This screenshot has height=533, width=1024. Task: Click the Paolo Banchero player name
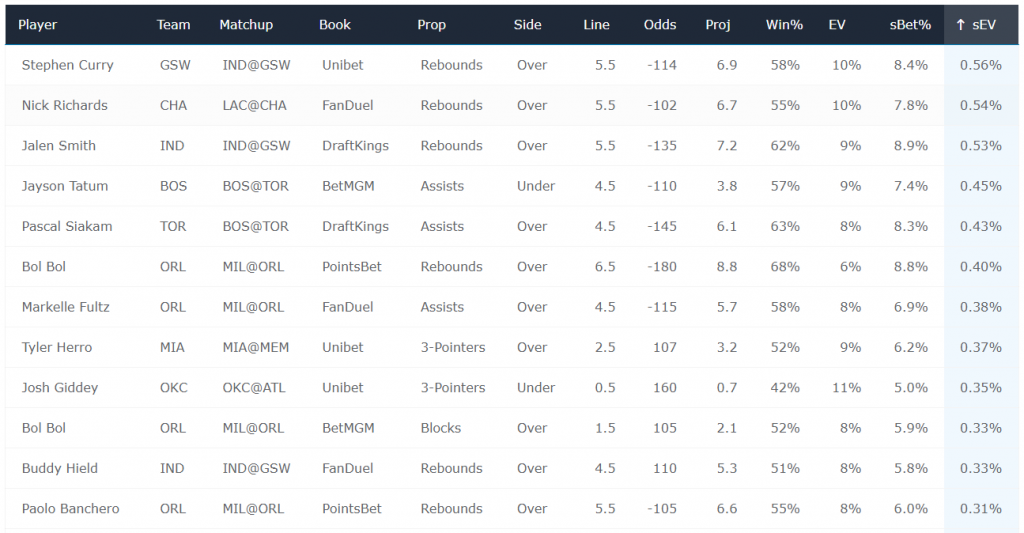click(x=70, y=509)
